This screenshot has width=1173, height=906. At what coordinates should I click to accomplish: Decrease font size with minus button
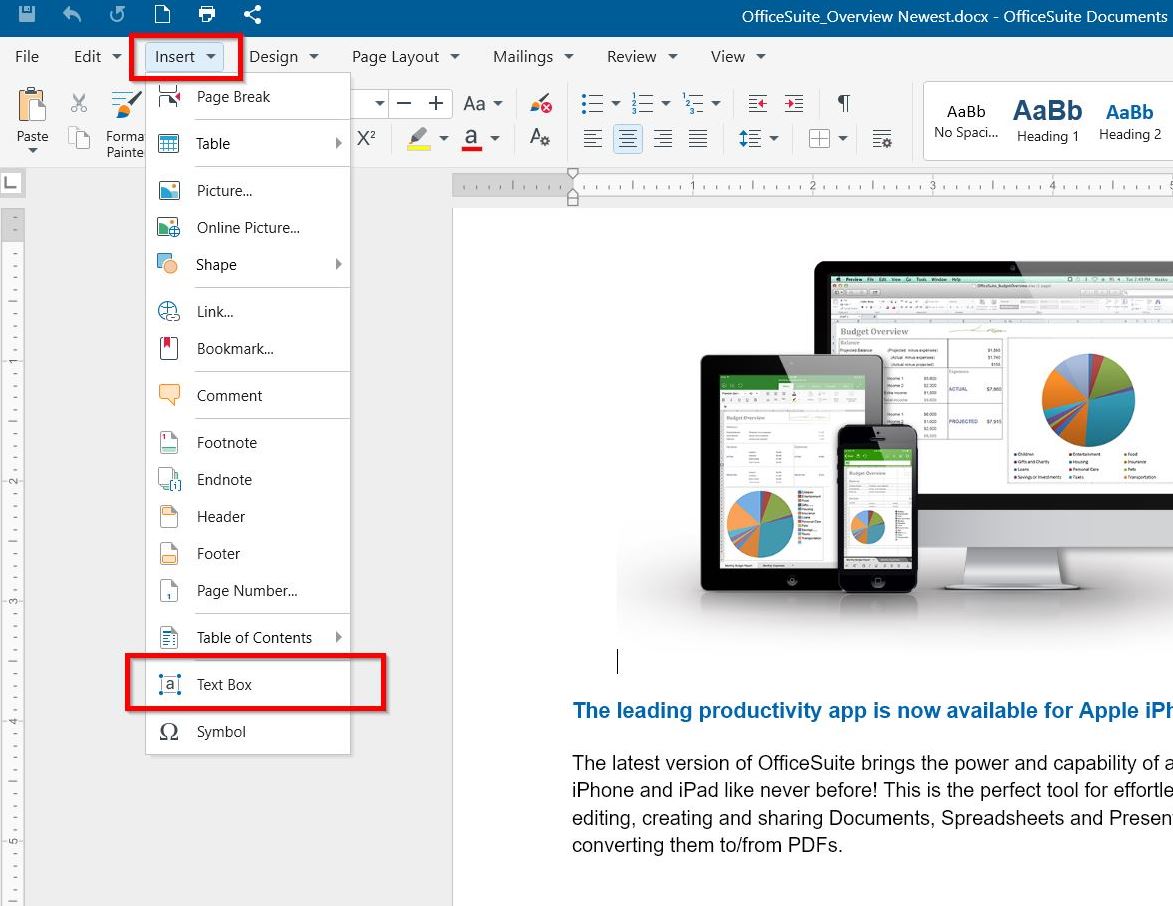(404, 103)
